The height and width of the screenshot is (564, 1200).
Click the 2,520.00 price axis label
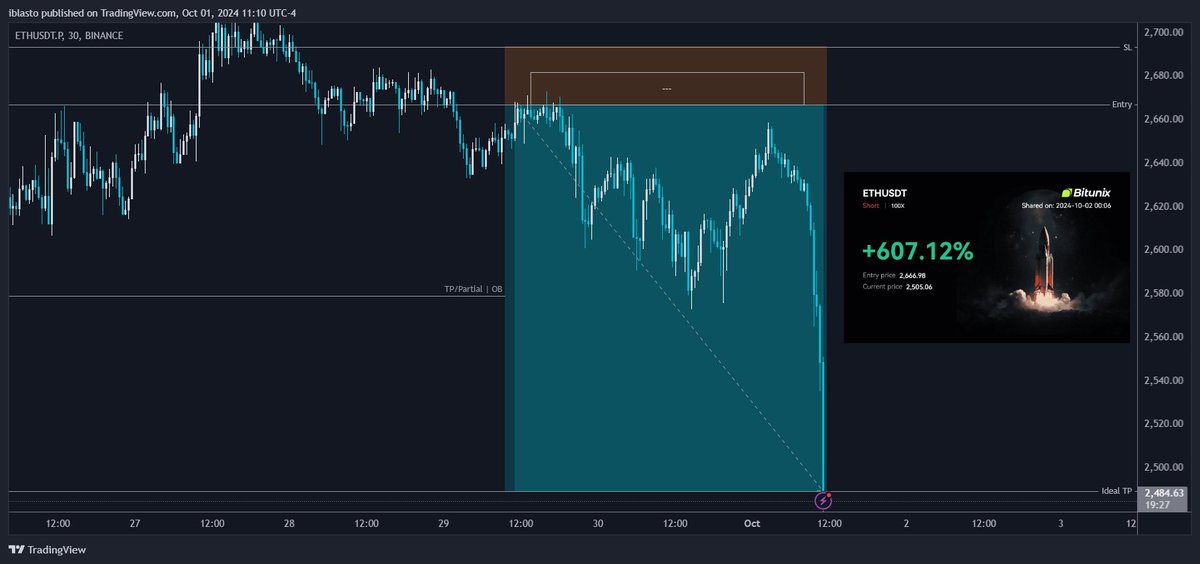pos(1165,423)
